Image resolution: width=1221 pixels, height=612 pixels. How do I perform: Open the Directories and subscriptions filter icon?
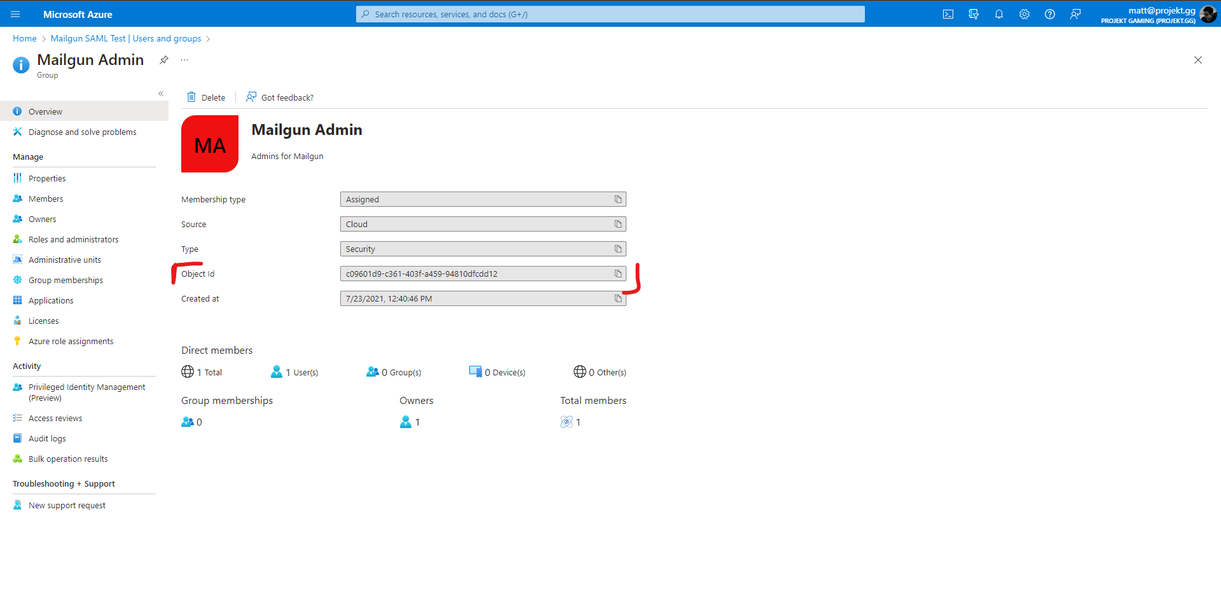(x=973, y=14)
